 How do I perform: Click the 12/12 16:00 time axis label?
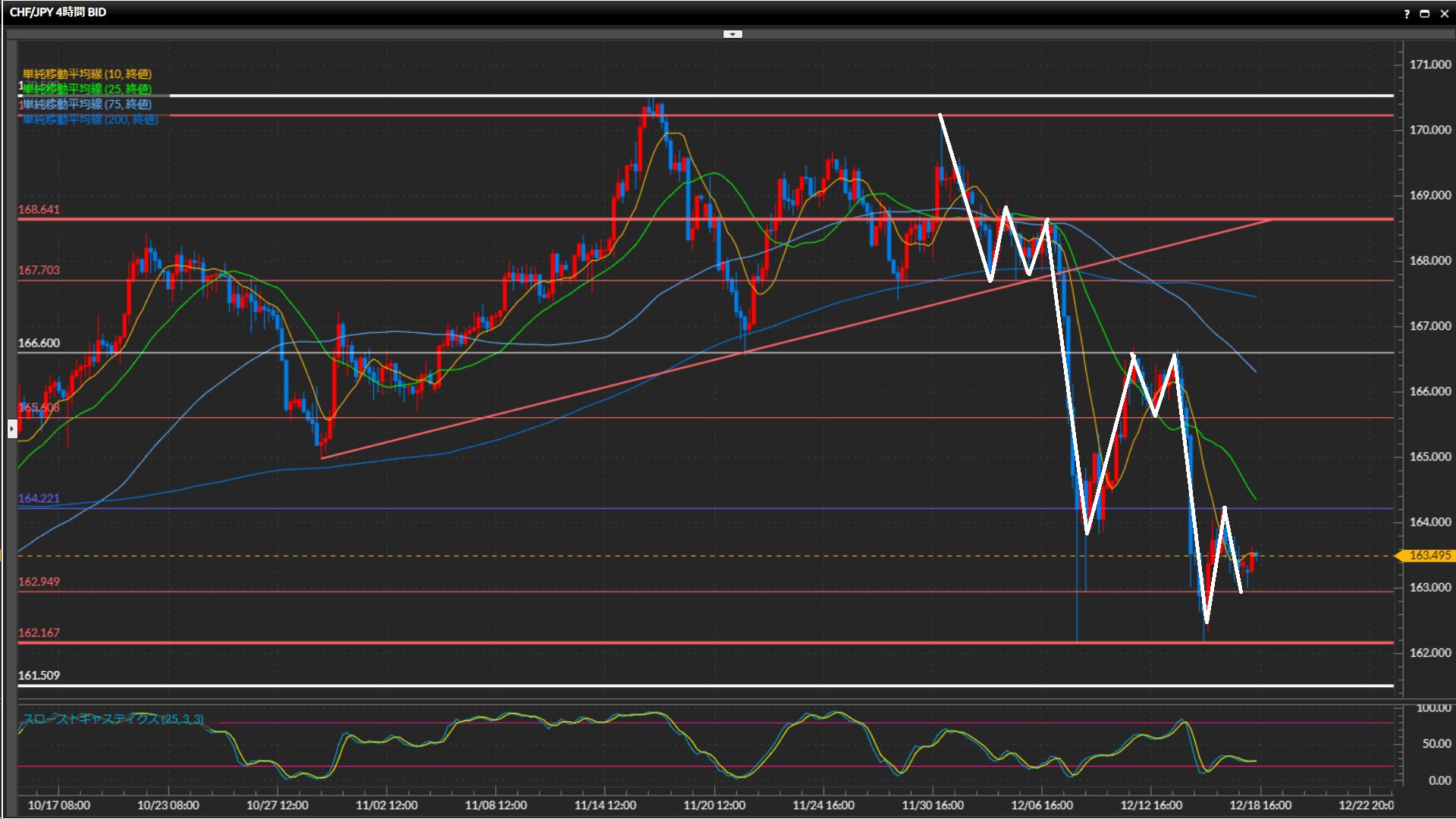click(1150, 805)
